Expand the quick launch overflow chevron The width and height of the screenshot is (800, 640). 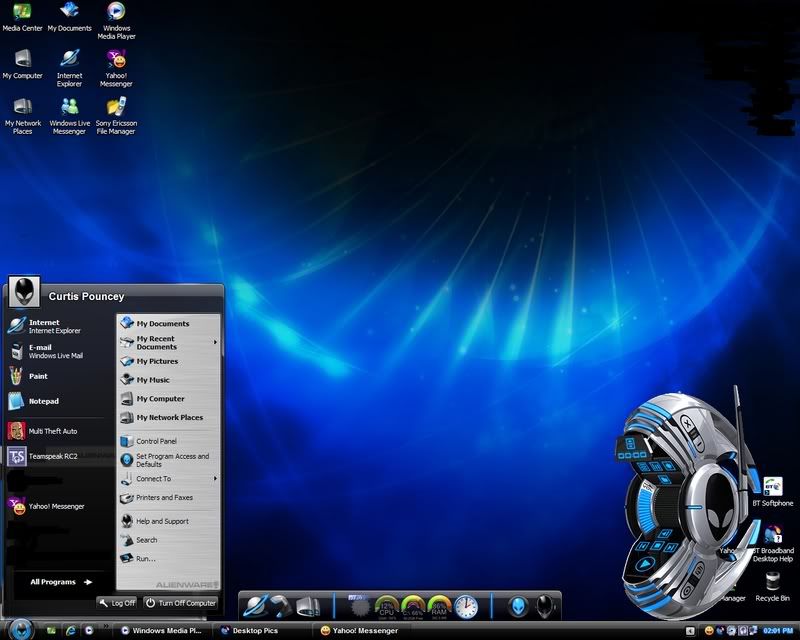[106, 626]
